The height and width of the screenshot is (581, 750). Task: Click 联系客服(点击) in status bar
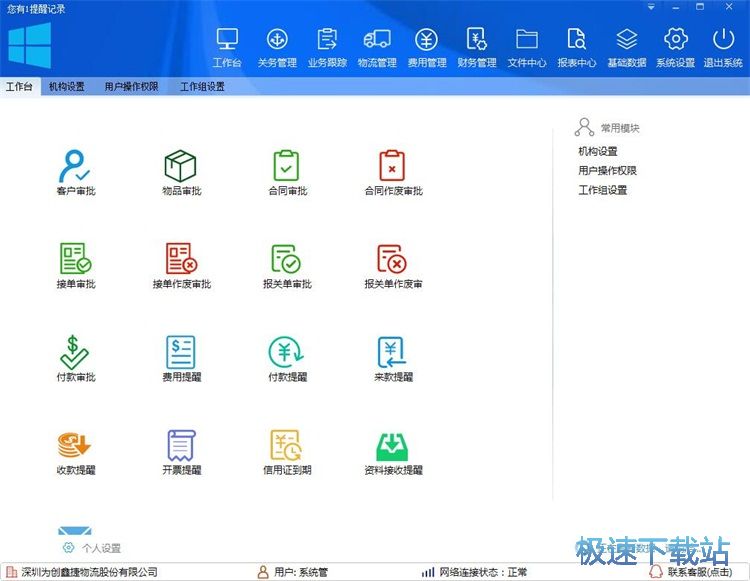point(700,572)
